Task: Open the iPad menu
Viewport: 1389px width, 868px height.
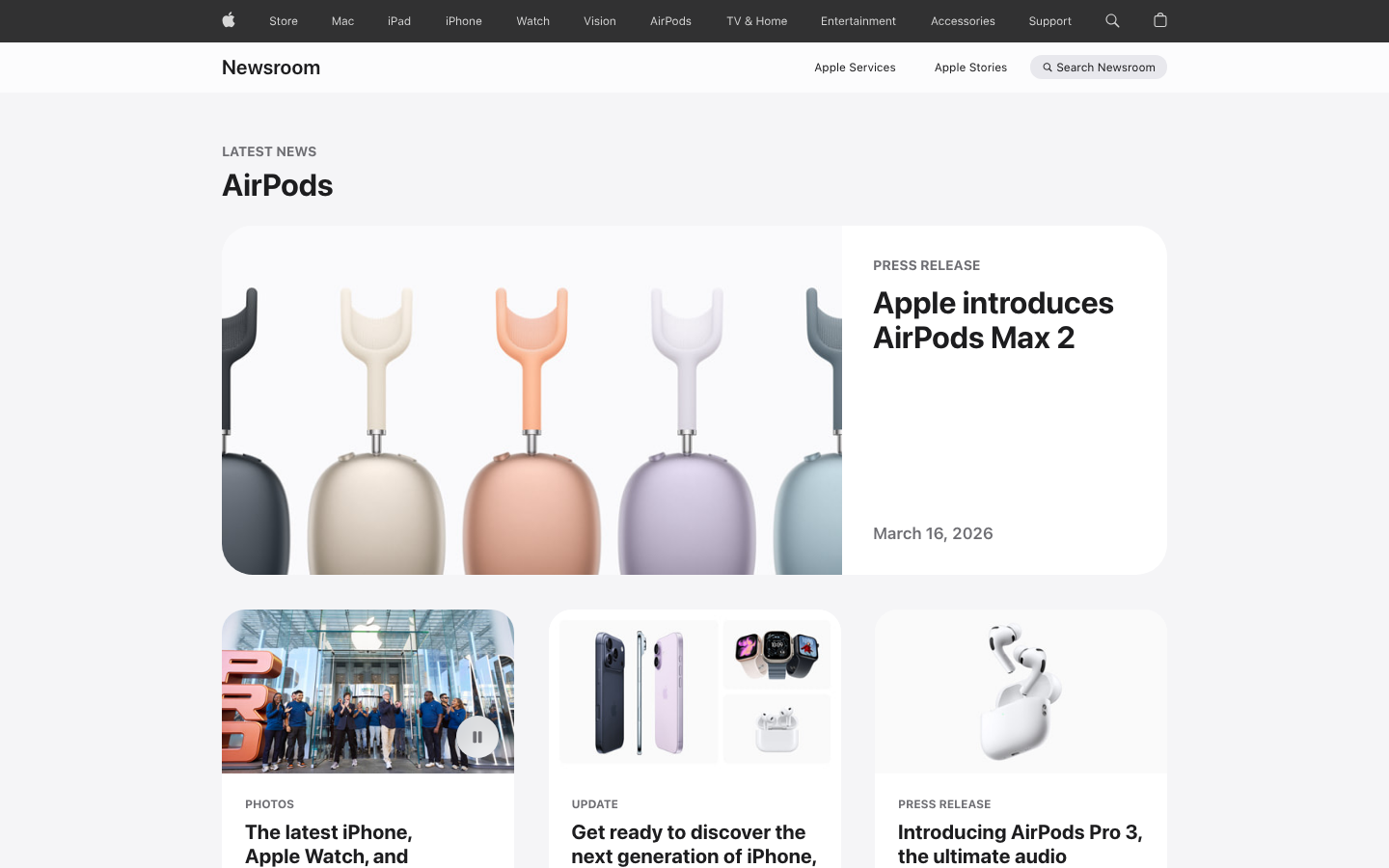Action: (x=399, y=21)
